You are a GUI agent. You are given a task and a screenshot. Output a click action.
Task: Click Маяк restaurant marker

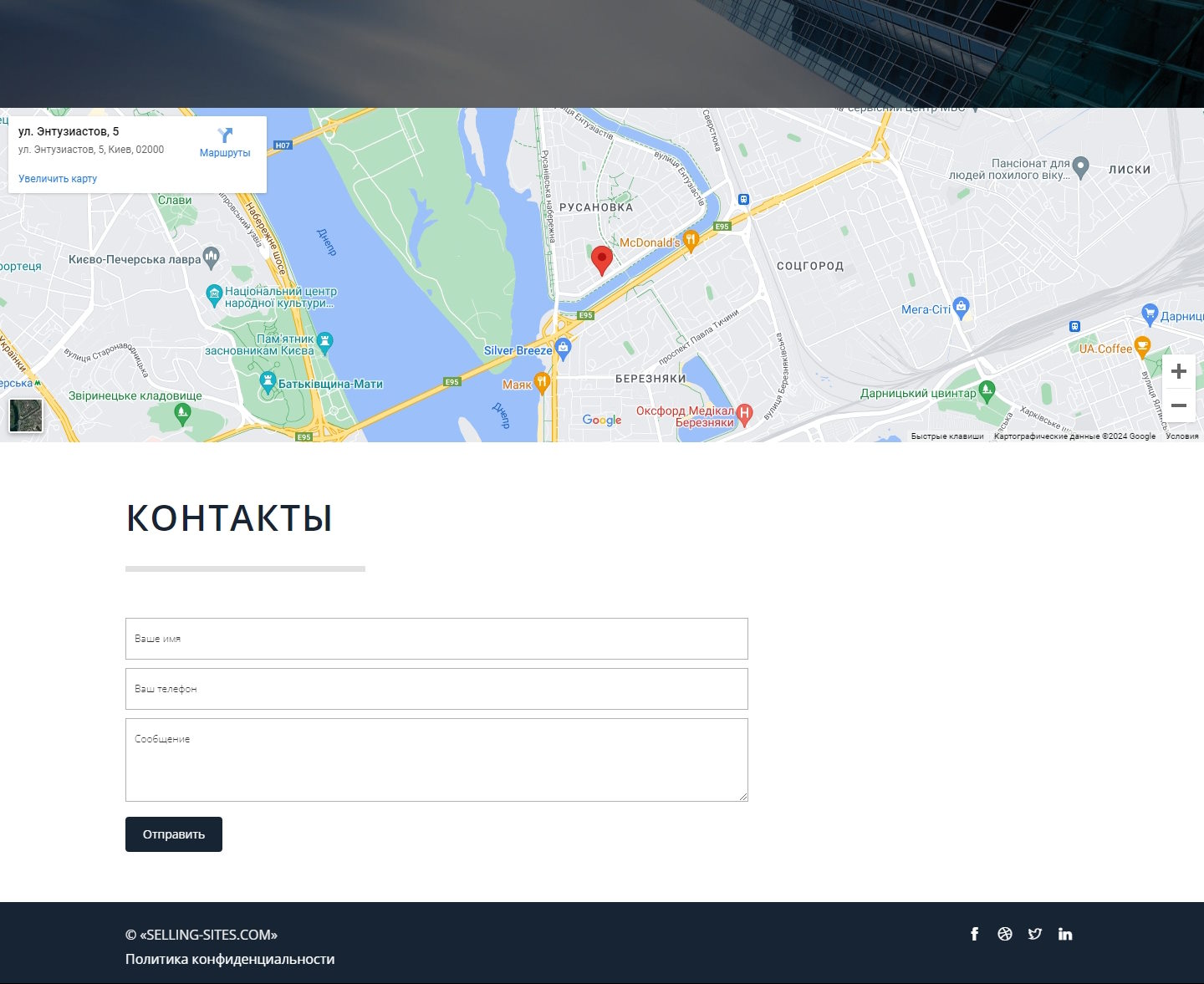coord(541,383)
